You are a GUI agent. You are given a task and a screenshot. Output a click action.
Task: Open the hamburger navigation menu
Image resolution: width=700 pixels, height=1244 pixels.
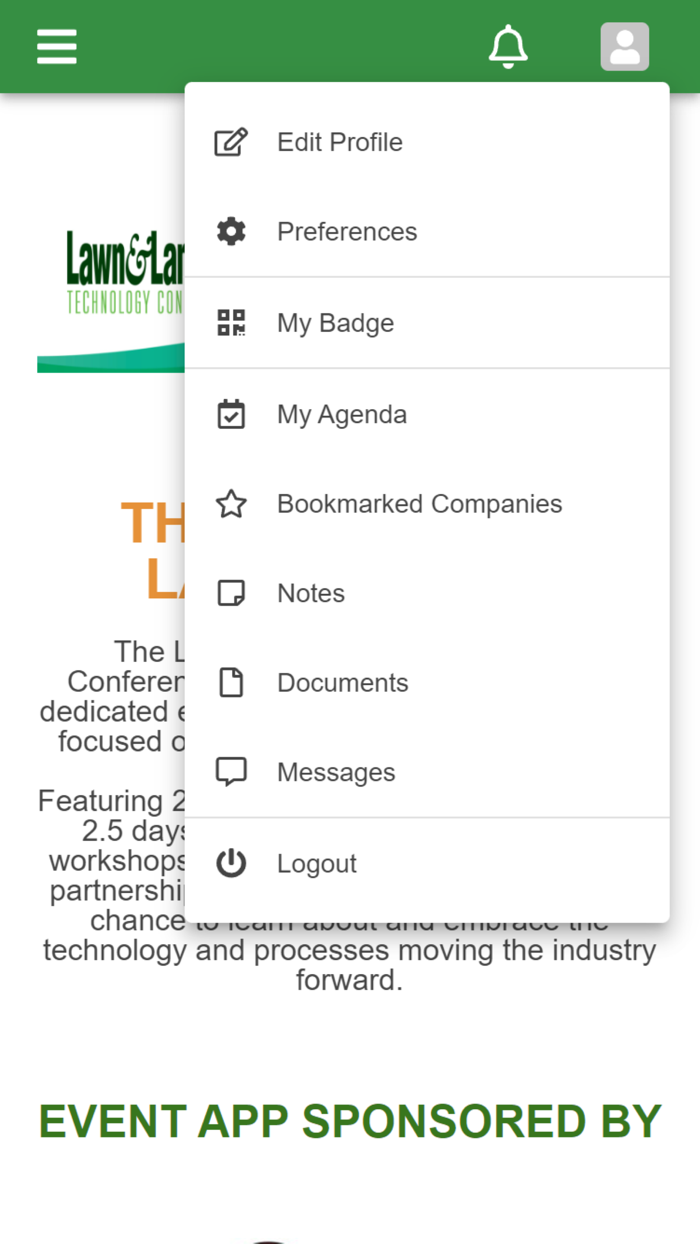[x=57, y=47]
